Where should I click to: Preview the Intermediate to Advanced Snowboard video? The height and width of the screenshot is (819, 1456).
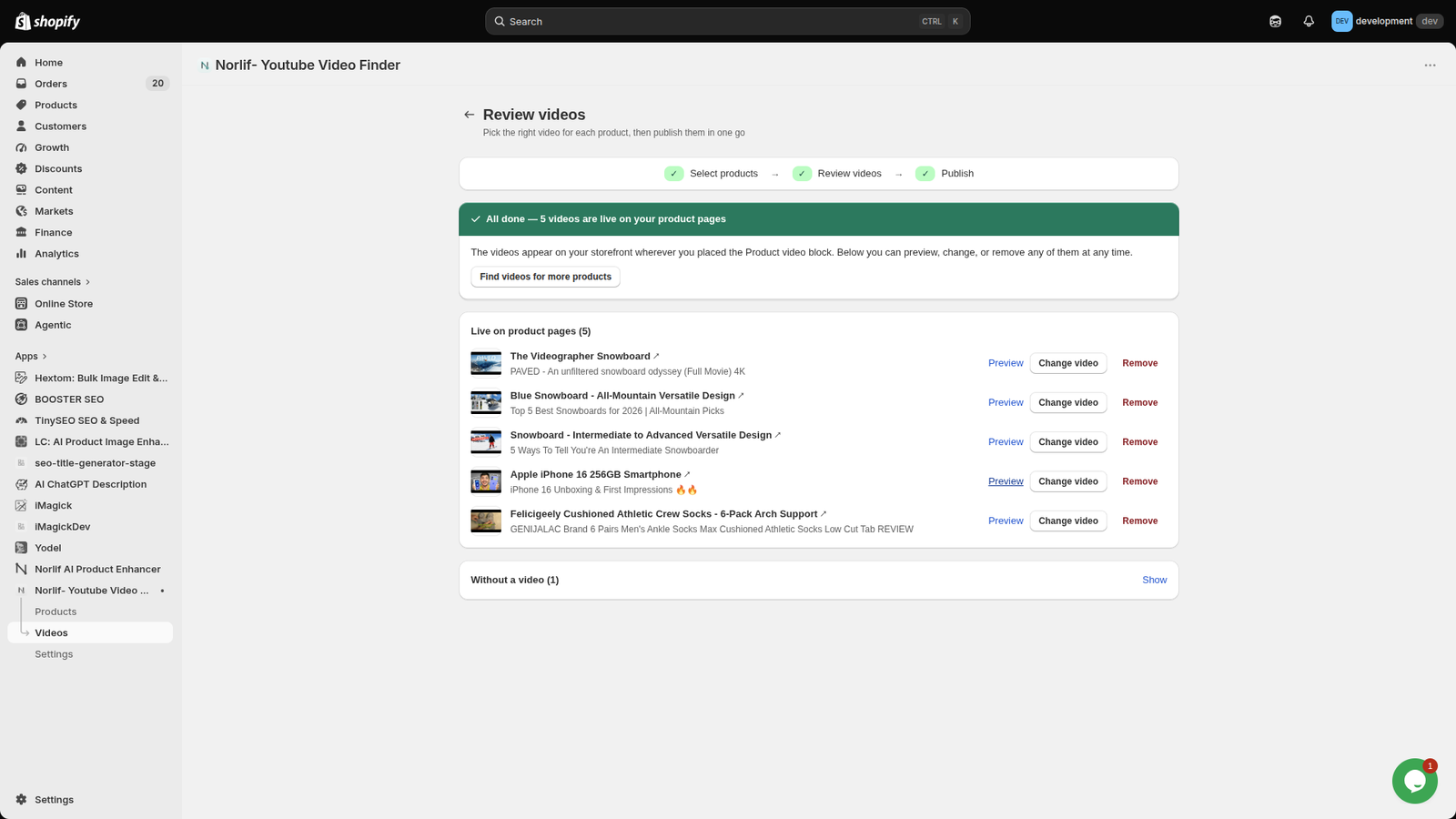tap(1006, 442)
